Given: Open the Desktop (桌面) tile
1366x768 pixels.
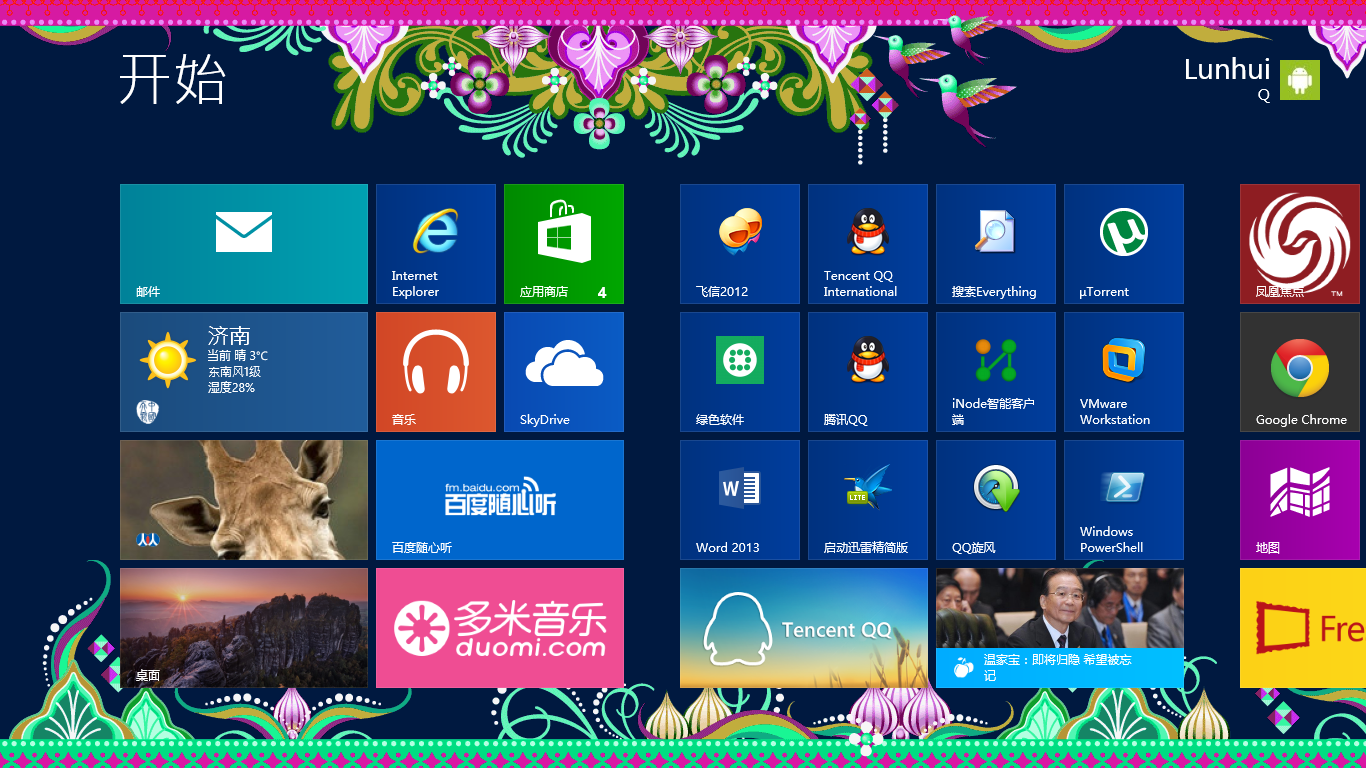Looking at the screenshot, I should click(x=243, y=627).
